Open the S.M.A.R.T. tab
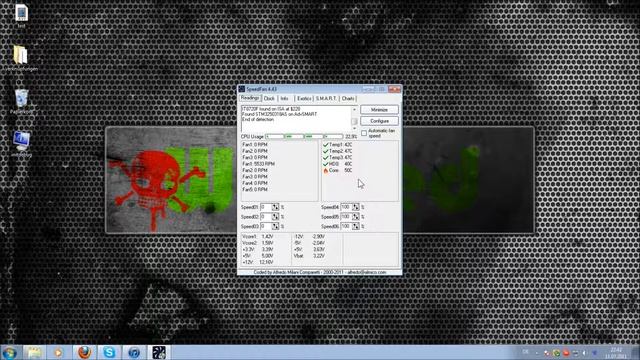Screen dimensions: 640x360 pos(326,99)
